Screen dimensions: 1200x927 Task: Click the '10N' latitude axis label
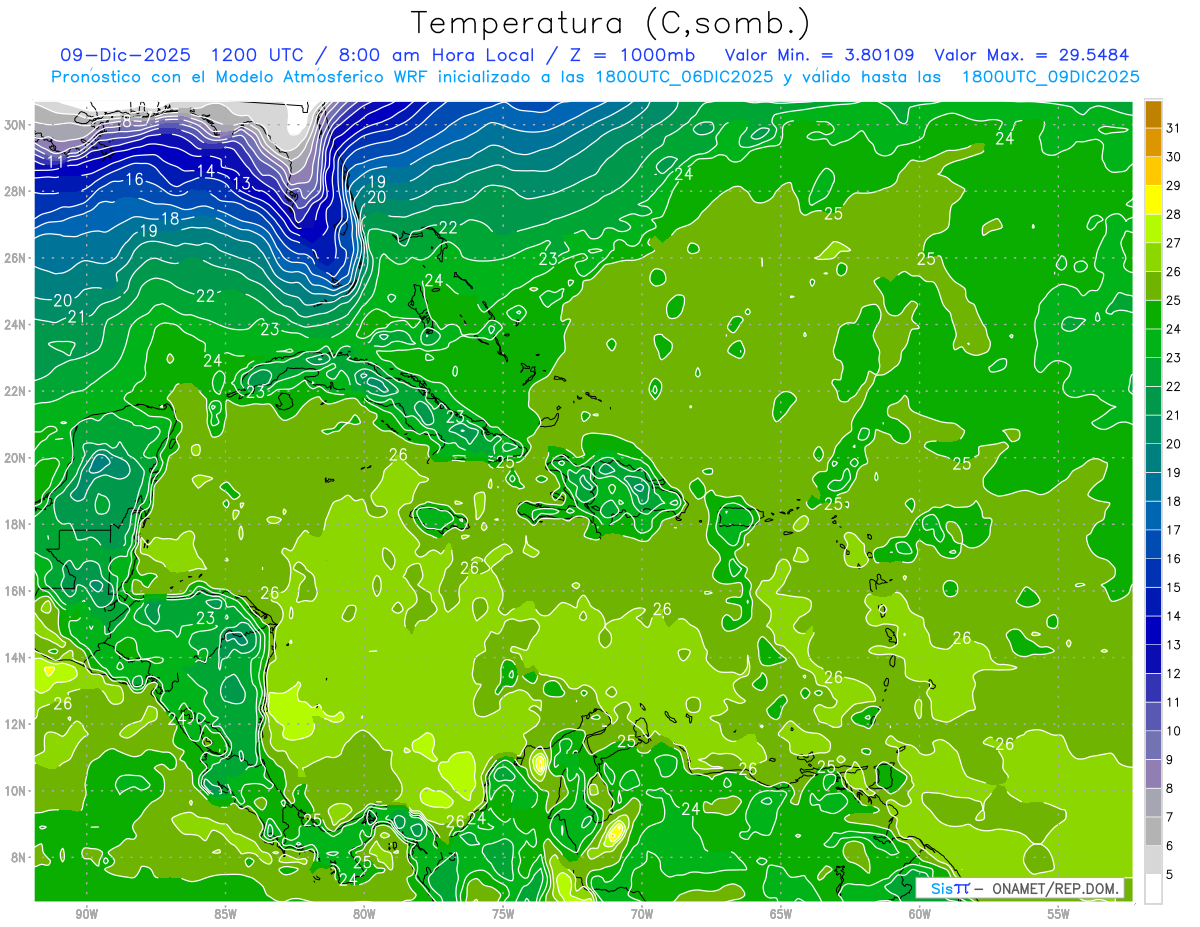tap(15, 791)
